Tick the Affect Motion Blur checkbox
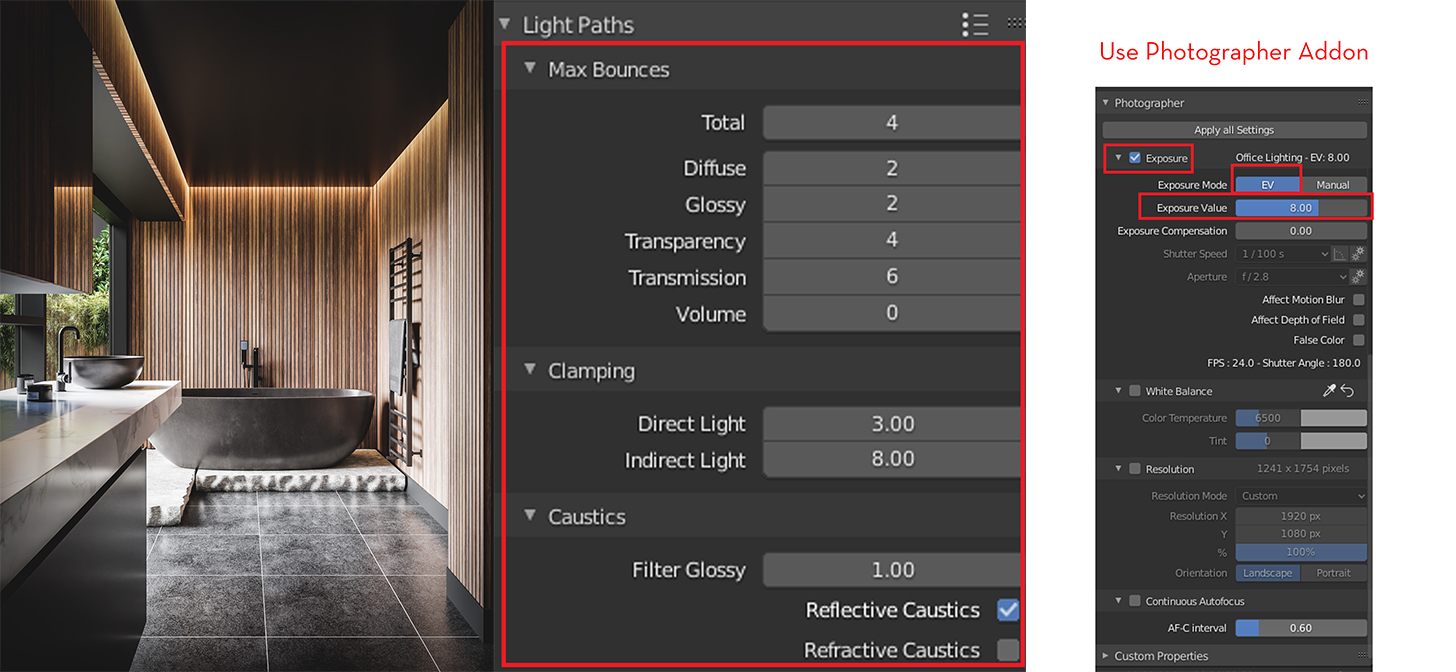The image size is (1456, 672). pyautogui.click(x=1359, y=300)
